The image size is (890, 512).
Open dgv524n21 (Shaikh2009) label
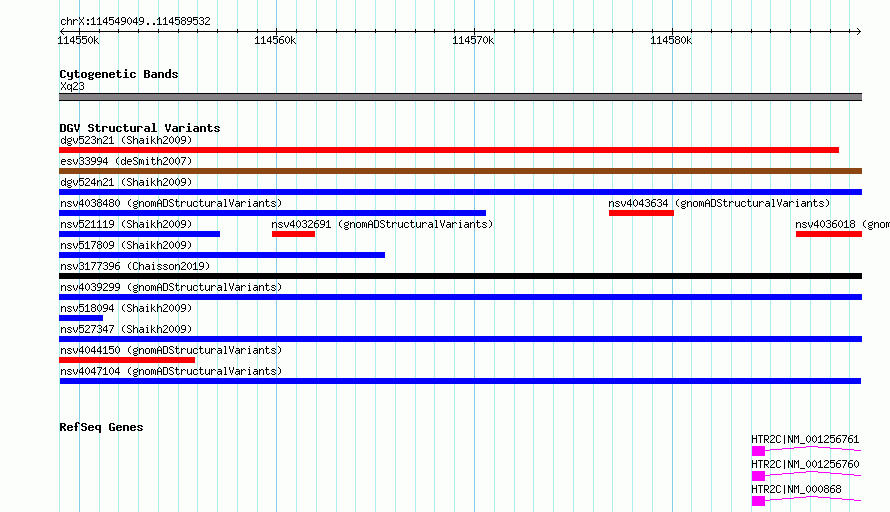126,182
